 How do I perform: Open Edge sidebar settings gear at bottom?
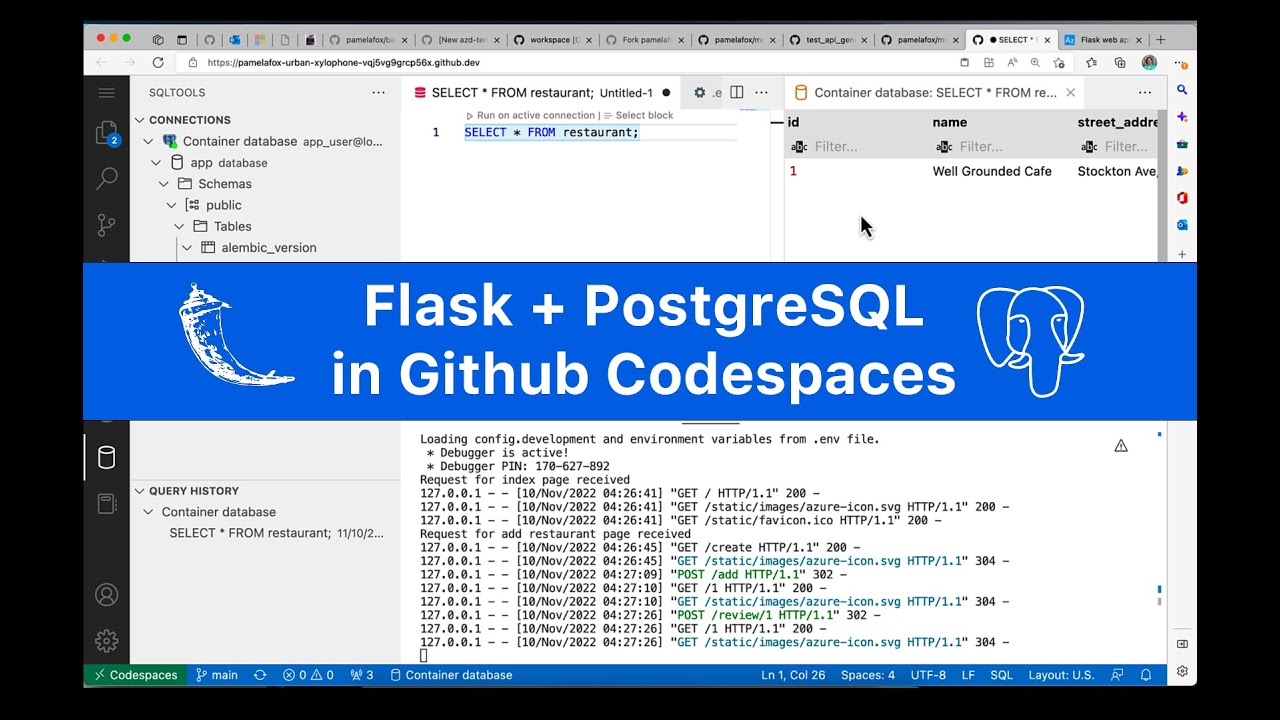click(1182, 671)
